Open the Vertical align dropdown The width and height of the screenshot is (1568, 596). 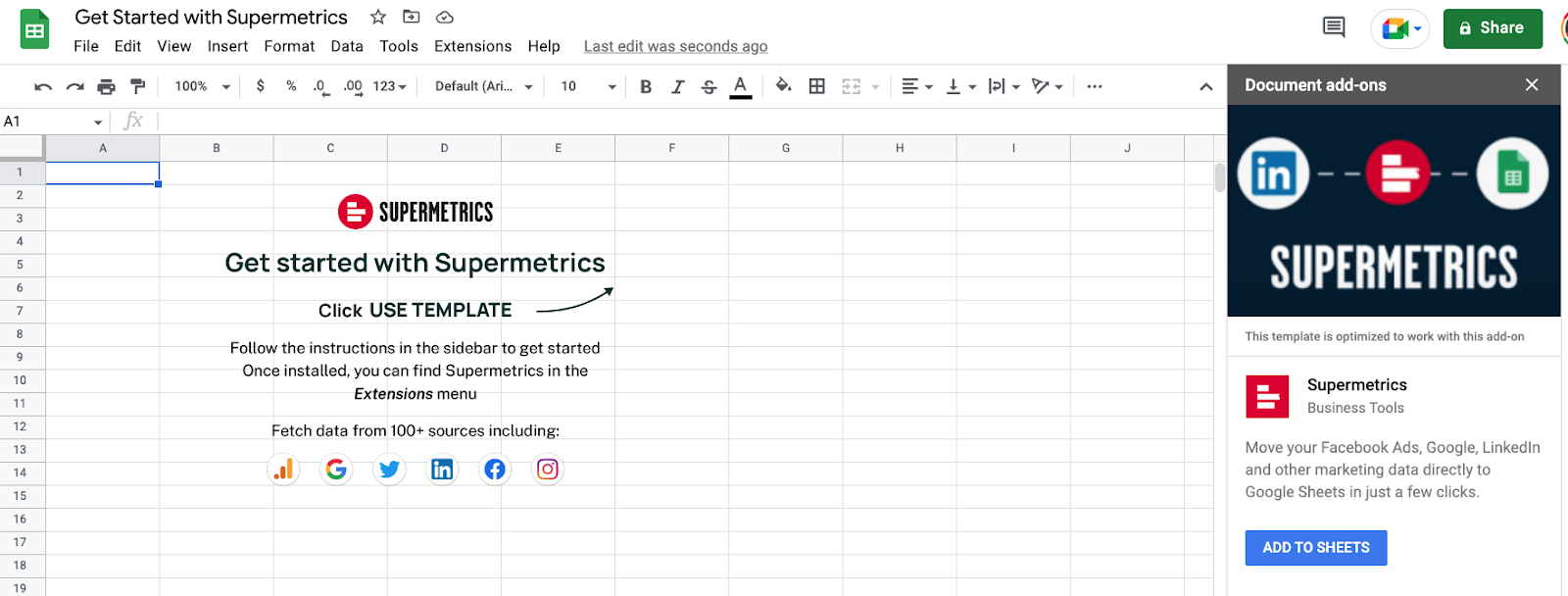tap(960, 86)
